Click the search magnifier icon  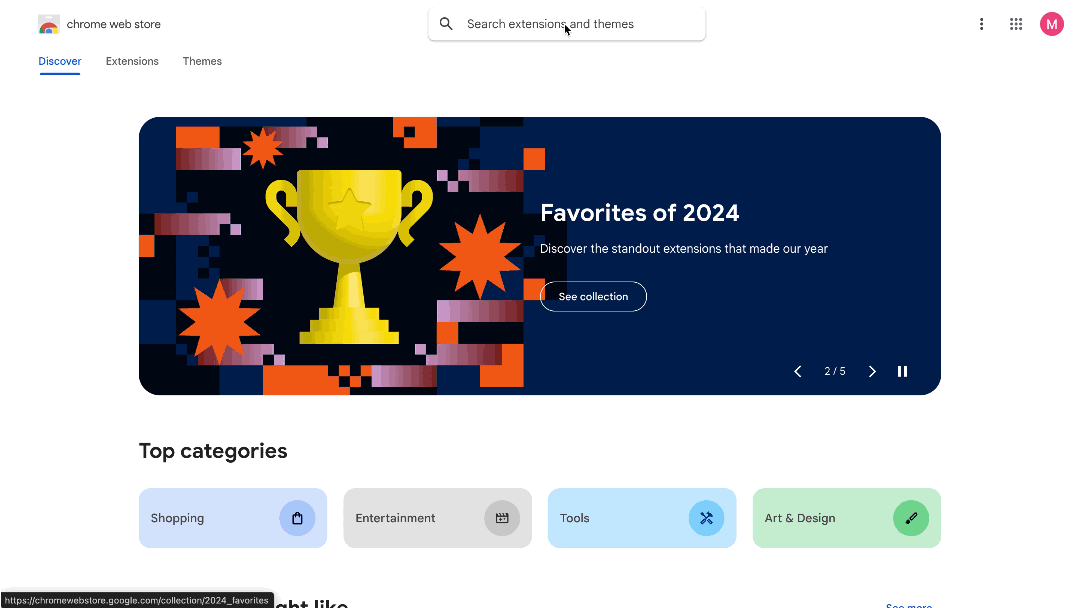click(x=446, y=24)
